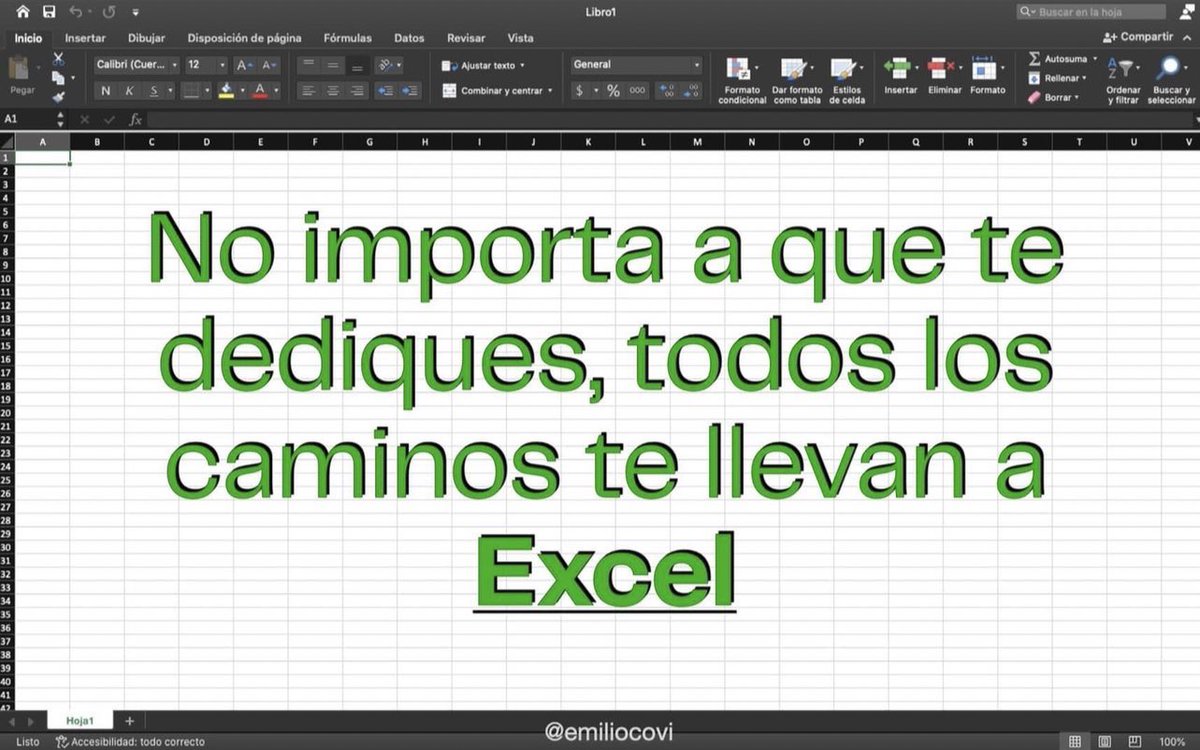Click the cell borders icon
The width and height of the screenshot is (1200, 750).
(x=190, y=91)
